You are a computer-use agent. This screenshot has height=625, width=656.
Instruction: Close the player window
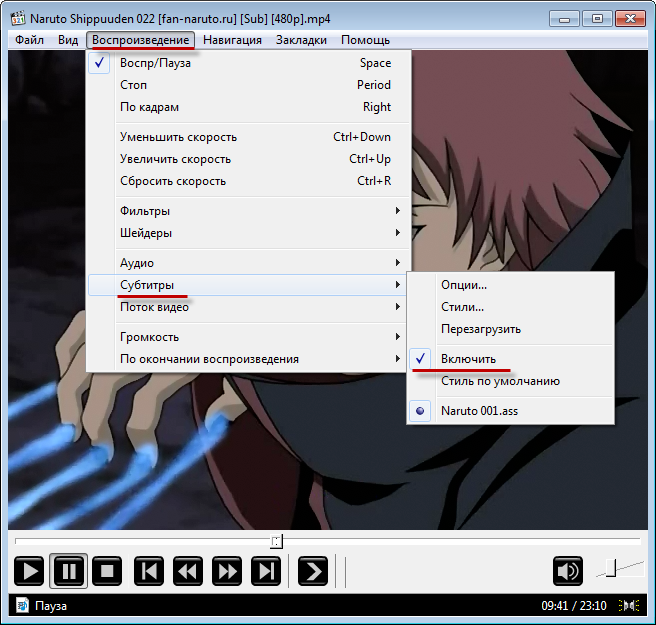point(630,19)
